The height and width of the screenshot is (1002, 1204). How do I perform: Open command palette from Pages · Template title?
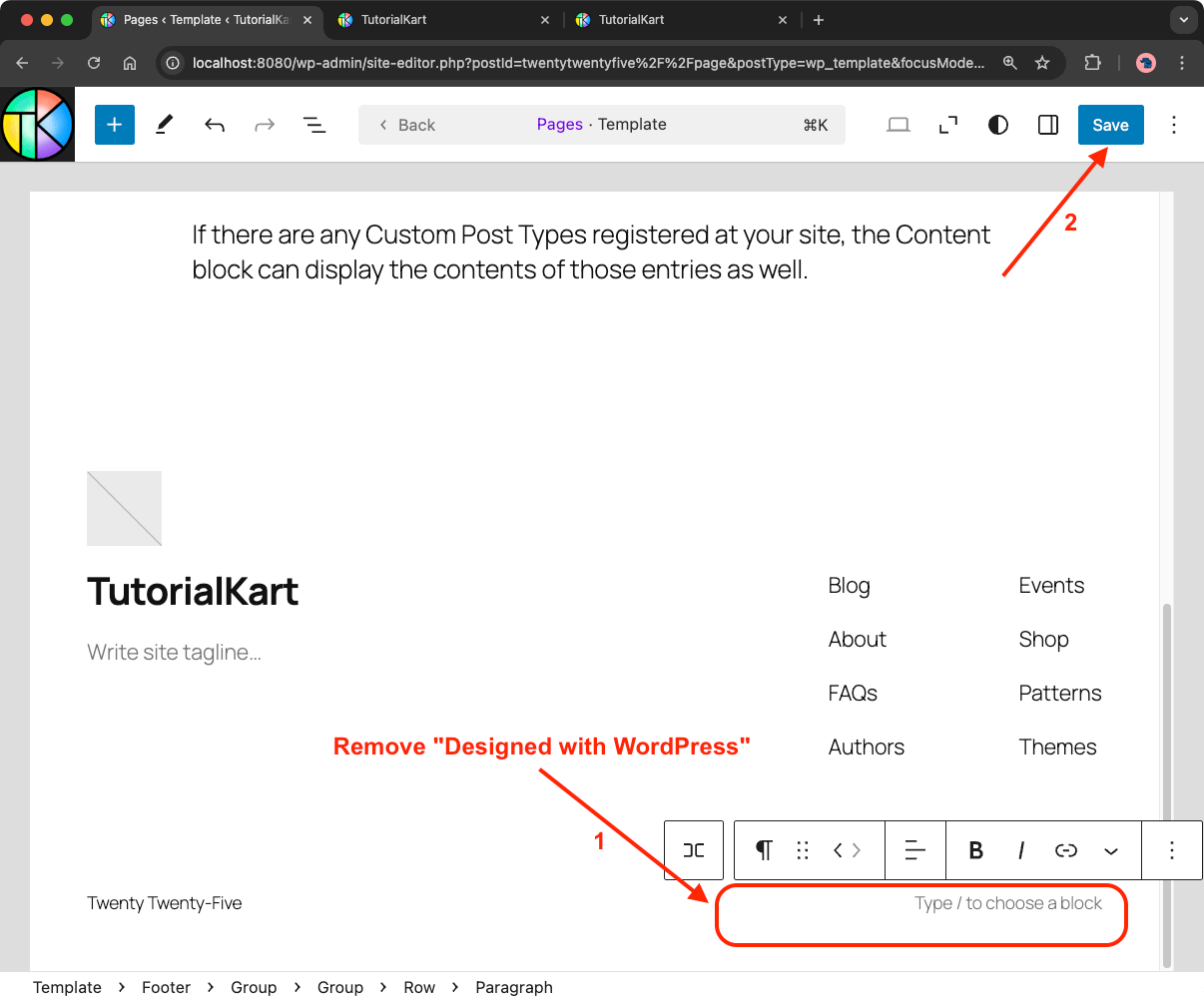[x=602, y=125]
